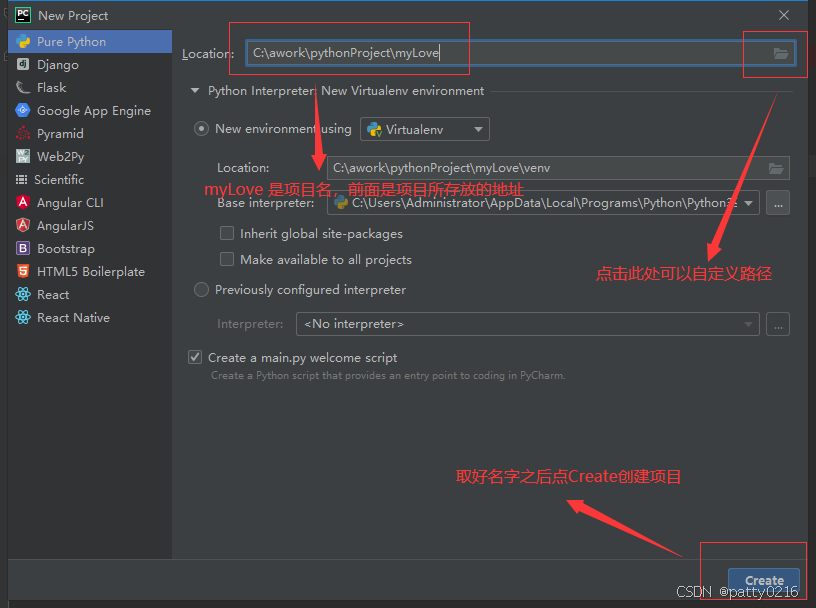Click the Google App Engine icon

pyautogui.click(x=23, y=110)
